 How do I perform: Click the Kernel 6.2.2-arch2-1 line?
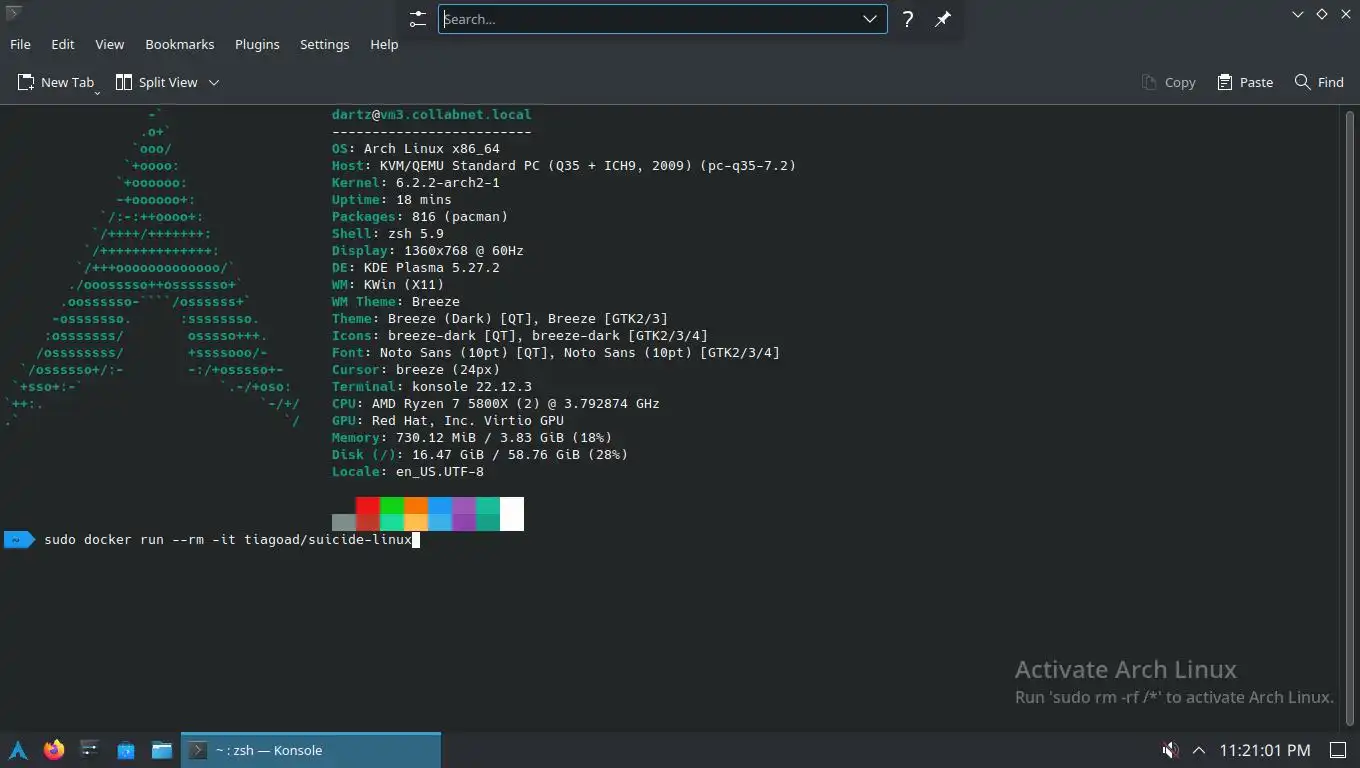click(x=416, y=182)
